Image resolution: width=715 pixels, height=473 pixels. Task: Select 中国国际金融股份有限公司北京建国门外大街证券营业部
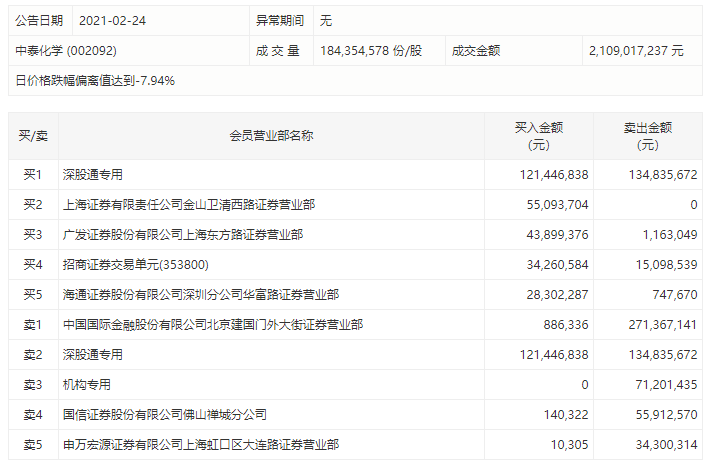tap(213, 325)
